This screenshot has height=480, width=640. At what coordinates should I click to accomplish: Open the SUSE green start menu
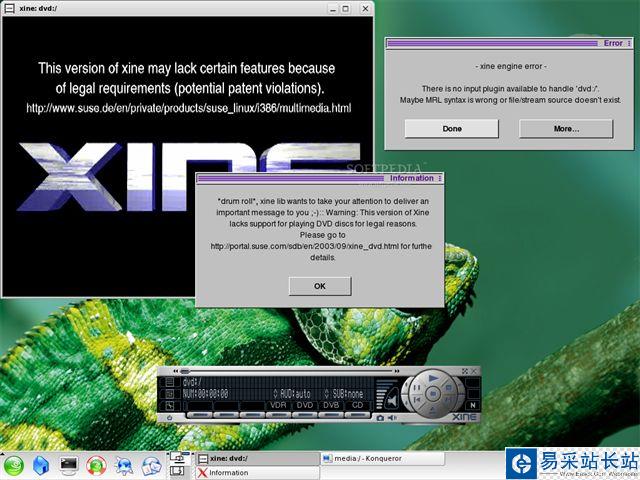pyautogui.click(x=14, y=466)
